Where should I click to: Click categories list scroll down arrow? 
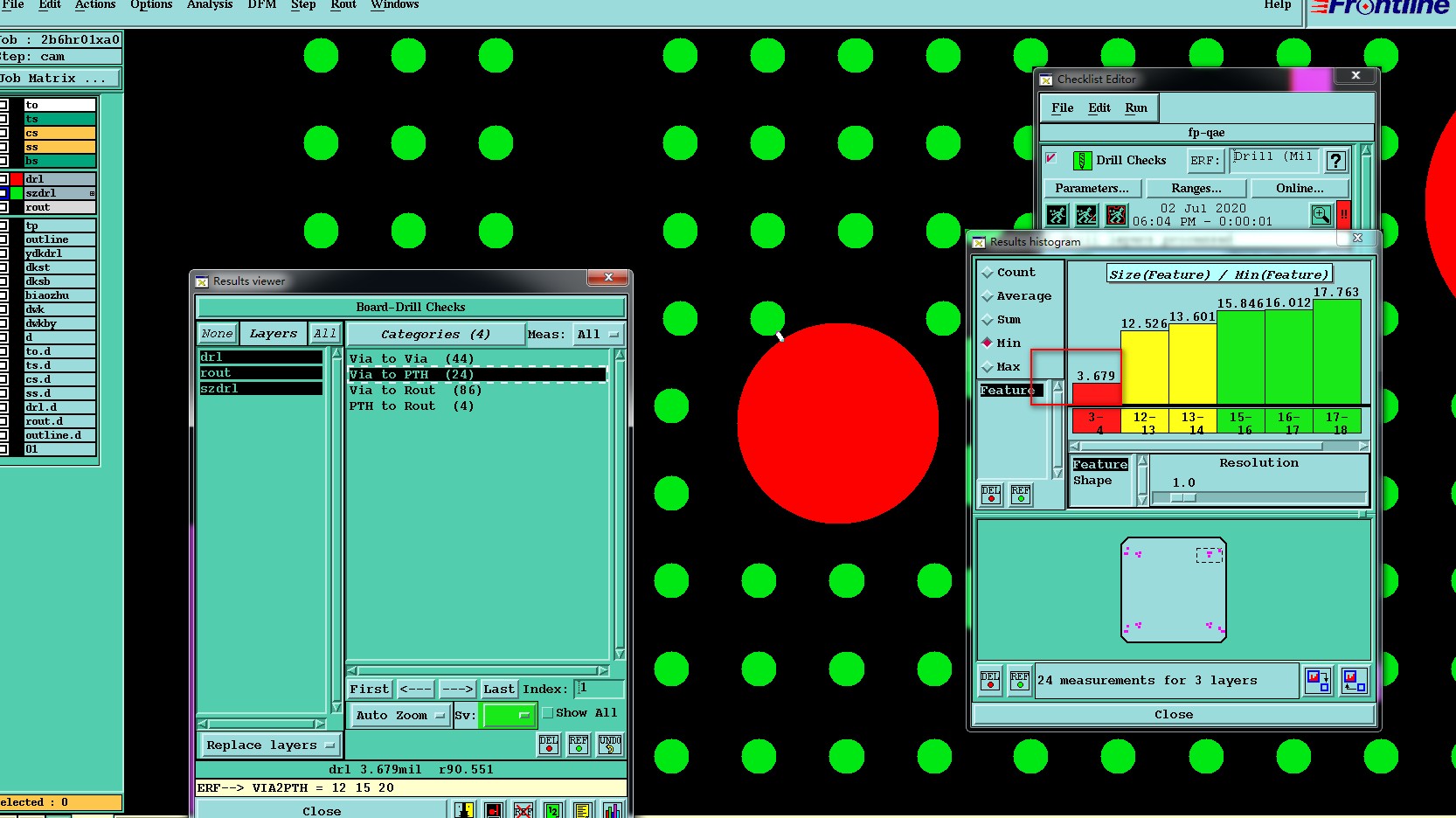click(620, 654)
